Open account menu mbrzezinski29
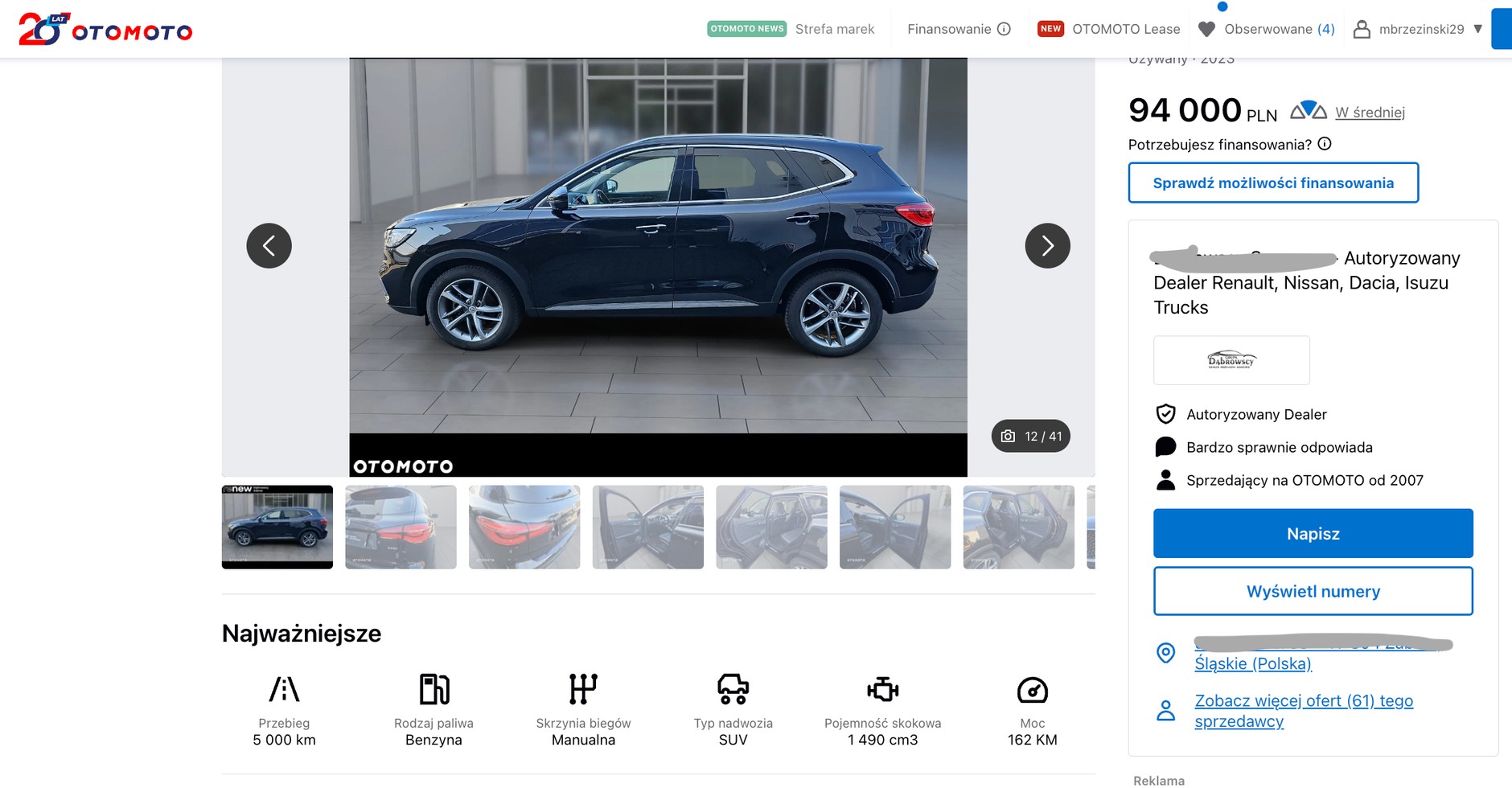The width and height of the screenshot is (1512, 788). (1421, 29)
